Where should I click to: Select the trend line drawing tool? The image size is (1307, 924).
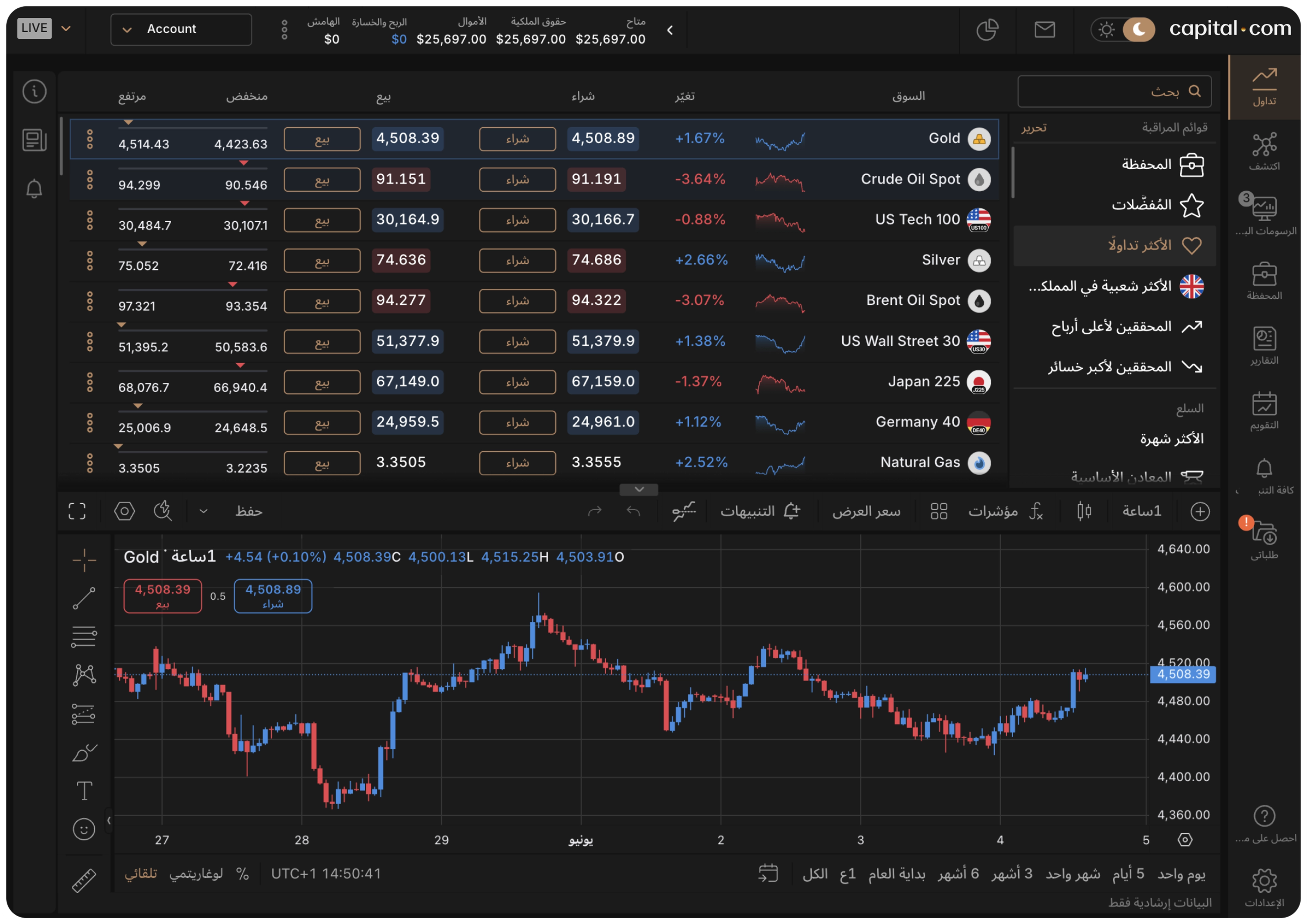(84, 598)
